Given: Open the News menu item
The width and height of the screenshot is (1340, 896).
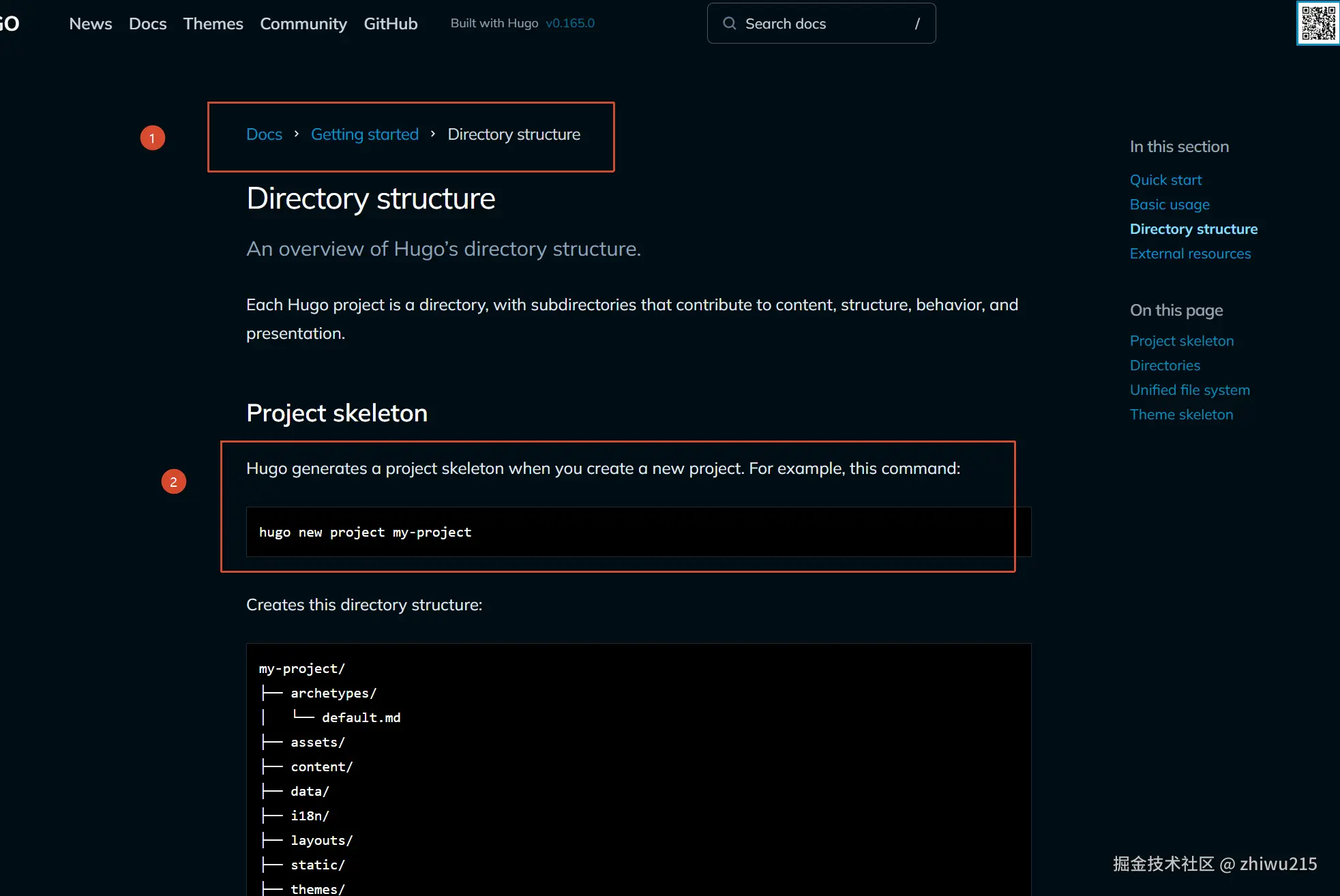Looking at the screenshot, I should coord(91,23).
